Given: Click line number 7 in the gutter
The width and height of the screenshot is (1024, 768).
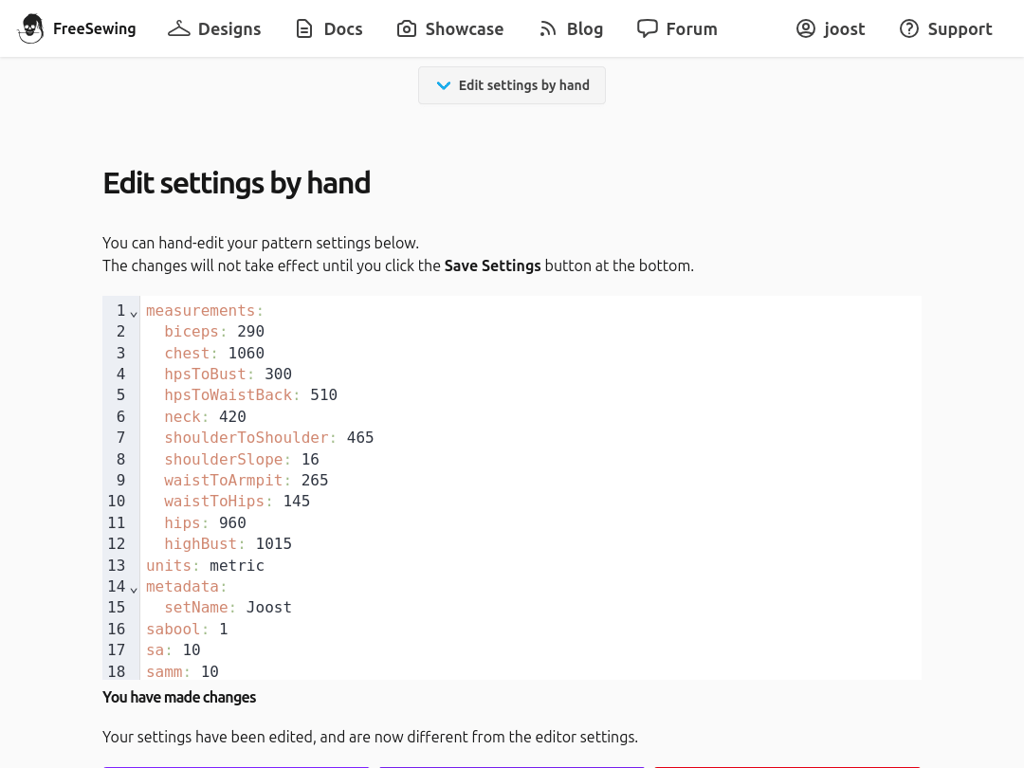Looking at the screenshot, I should [120, 438].
